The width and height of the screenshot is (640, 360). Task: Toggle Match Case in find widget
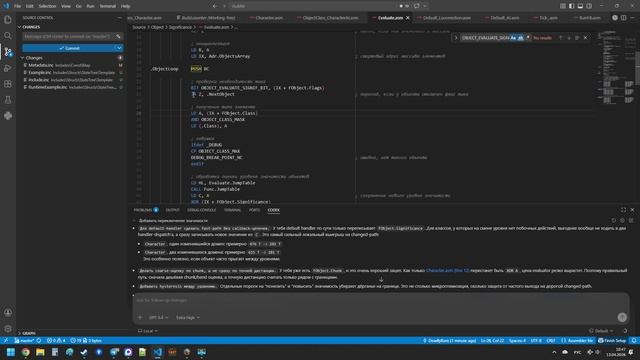[513, 38]
